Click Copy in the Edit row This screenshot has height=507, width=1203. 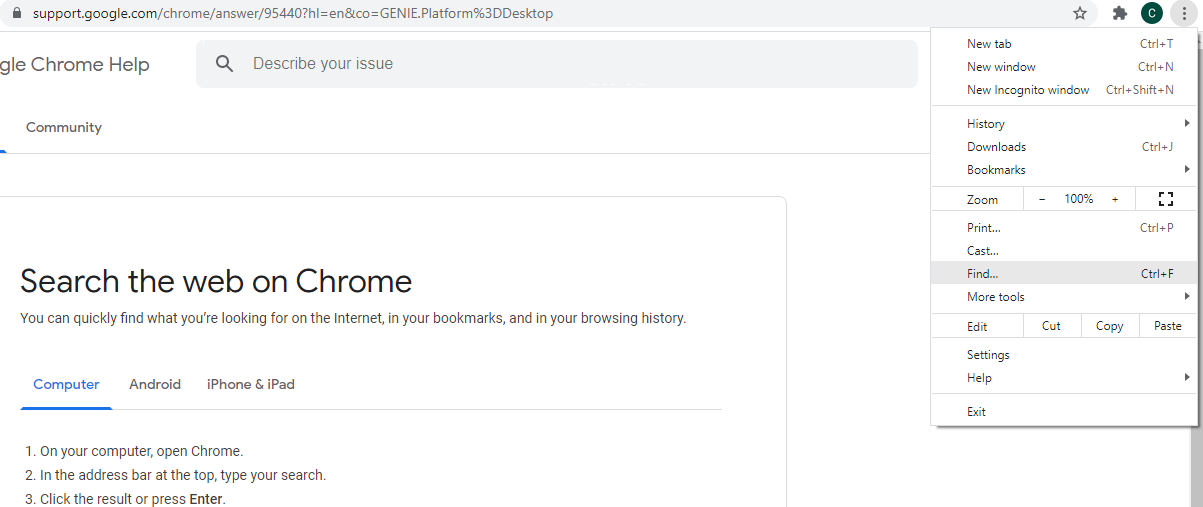pos(1109,326)
